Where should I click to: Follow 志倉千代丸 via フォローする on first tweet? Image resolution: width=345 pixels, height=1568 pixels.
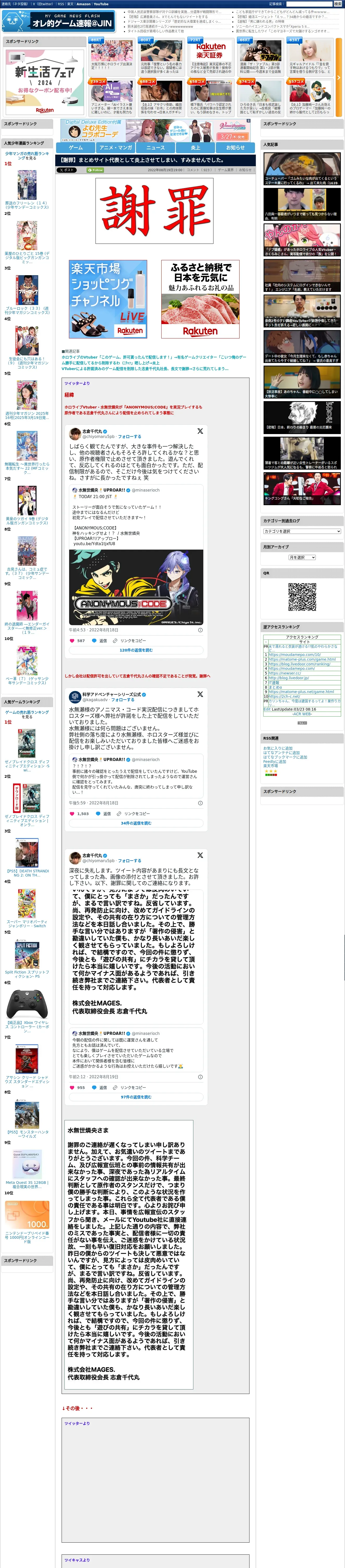[129, 436]
